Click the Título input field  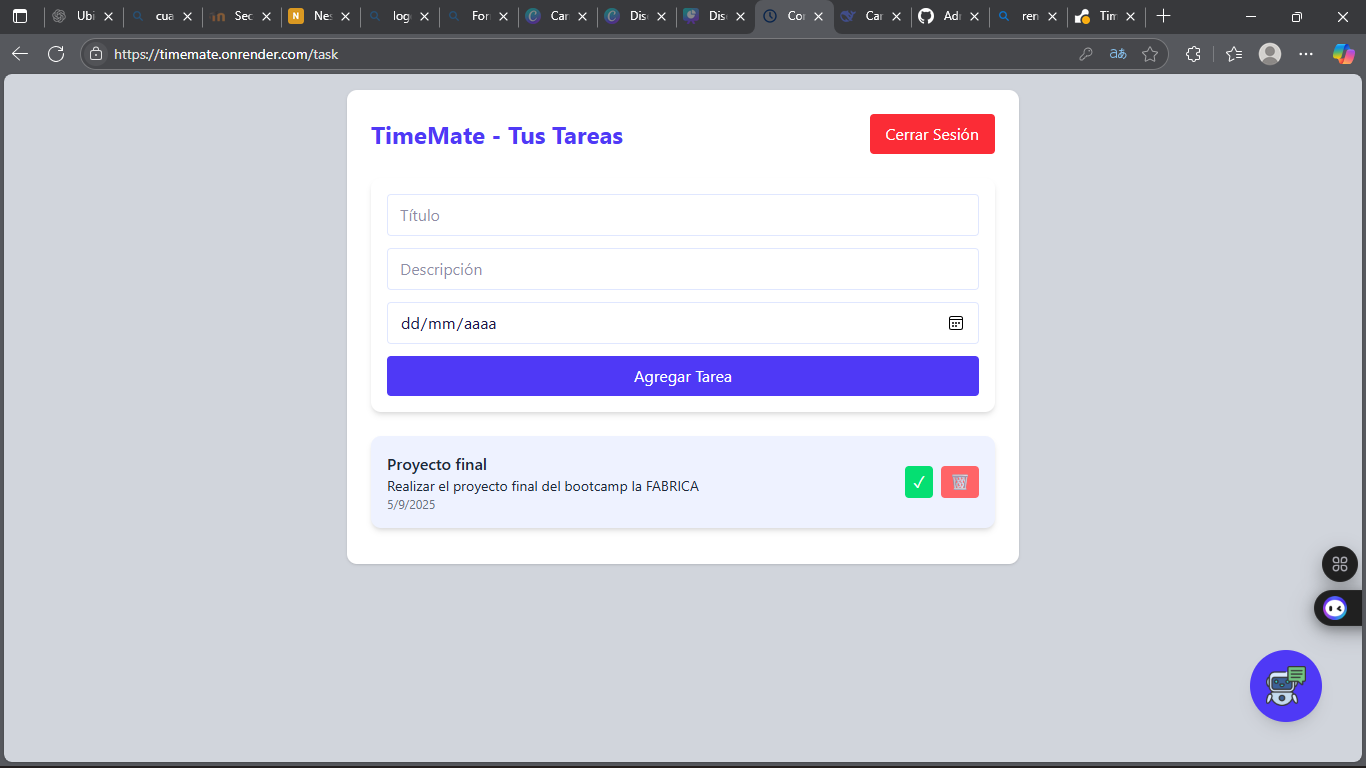click(x=683, y=215)
